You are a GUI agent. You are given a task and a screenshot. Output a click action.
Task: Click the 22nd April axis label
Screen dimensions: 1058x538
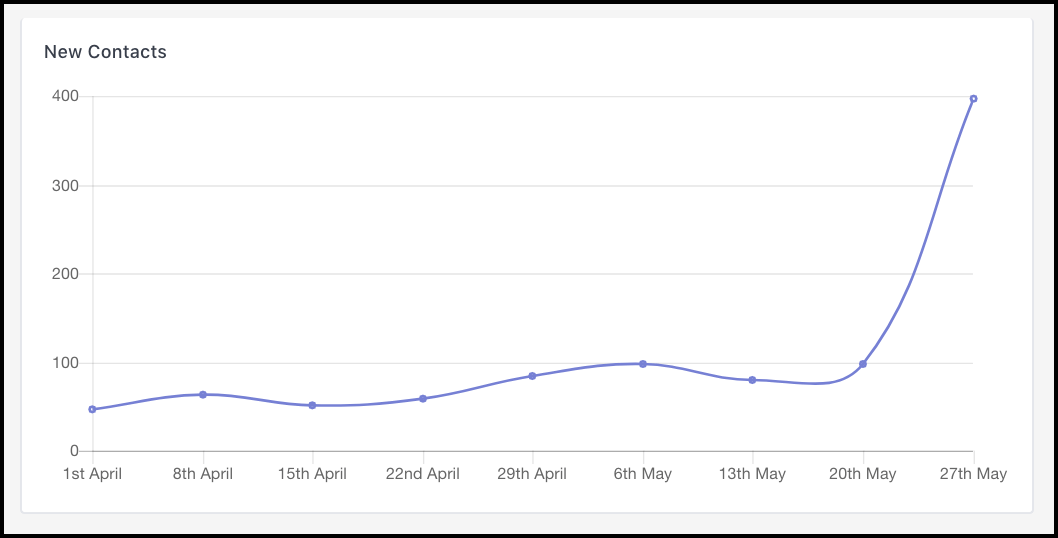[x=423, y=474]
